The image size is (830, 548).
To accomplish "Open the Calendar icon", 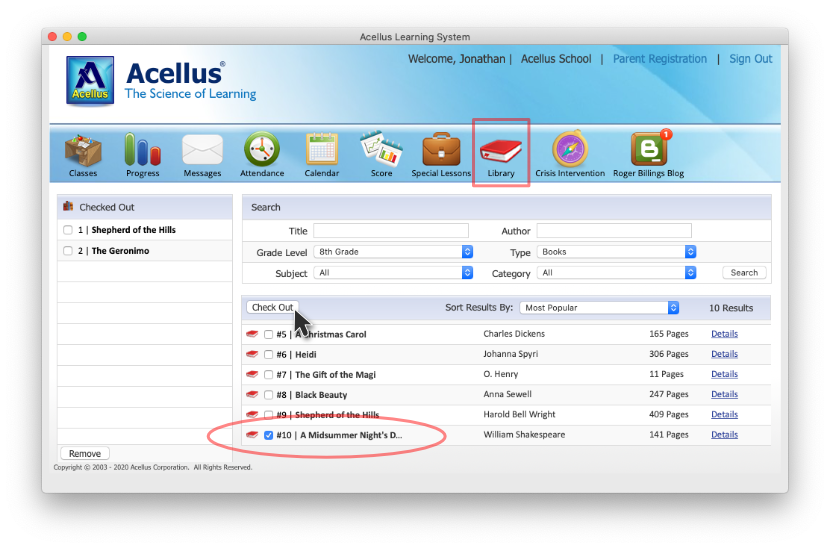I will point(321,149).
